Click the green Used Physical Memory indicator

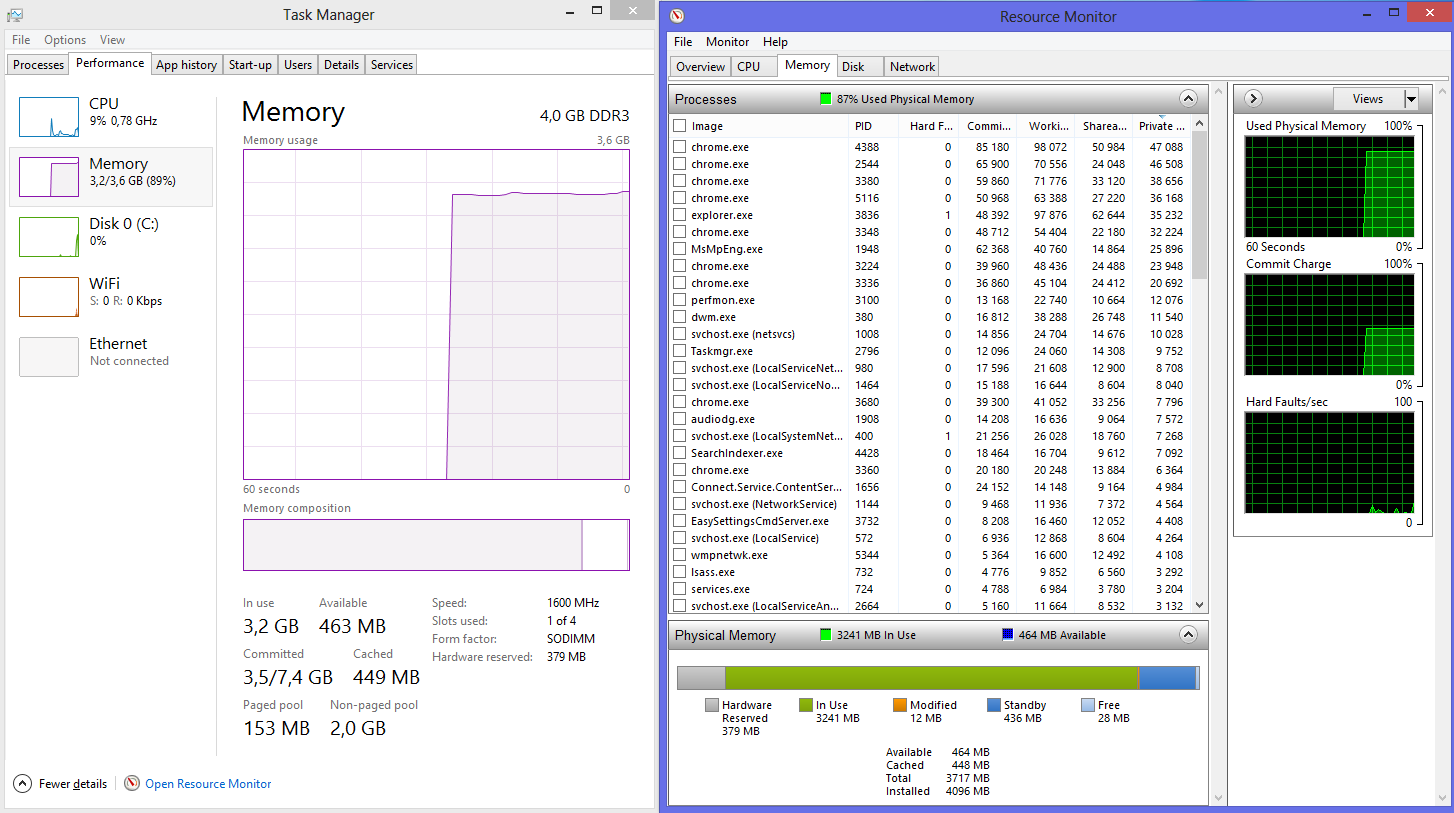(825, 99)
